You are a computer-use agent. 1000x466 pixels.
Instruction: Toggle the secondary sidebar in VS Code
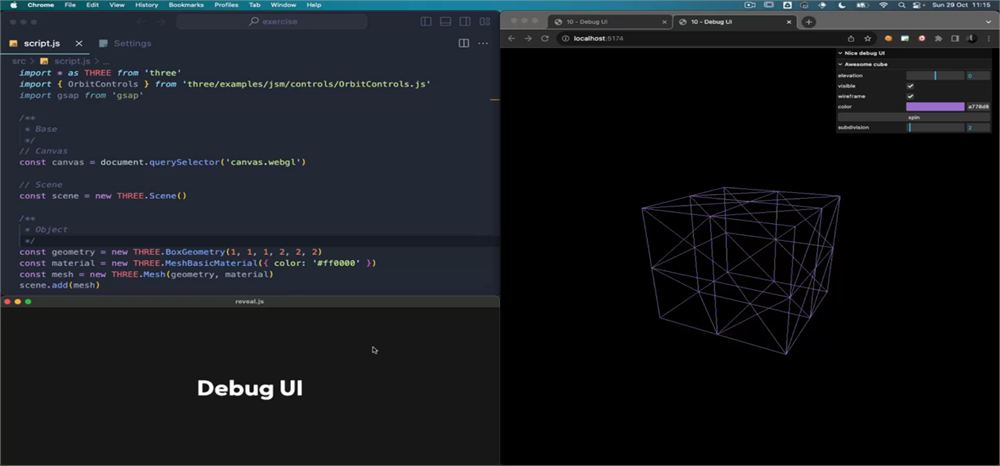[465, 22]
